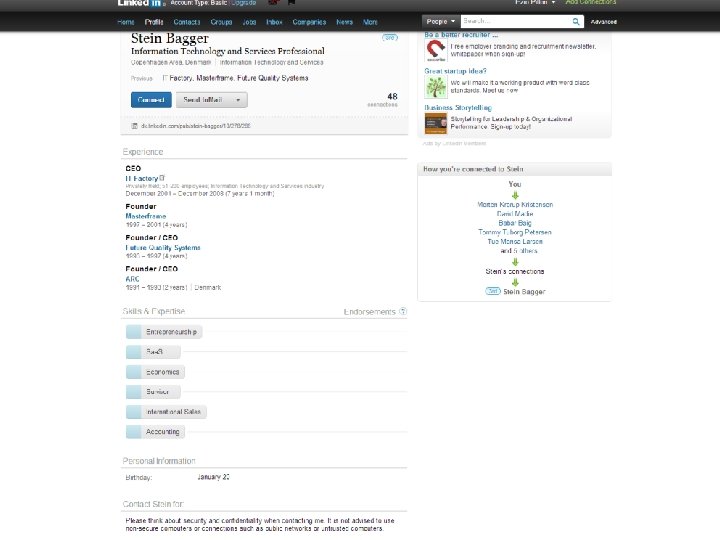Focus the search input field
Image resolution: width=720 pixels, height=540 pixels.
(516, 22)
